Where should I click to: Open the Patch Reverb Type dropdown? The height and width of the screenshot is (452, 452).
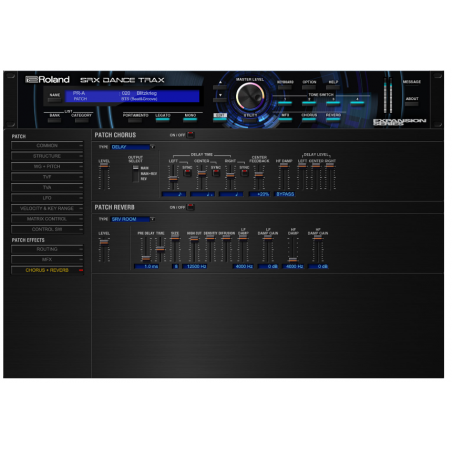tap(133, 219)
